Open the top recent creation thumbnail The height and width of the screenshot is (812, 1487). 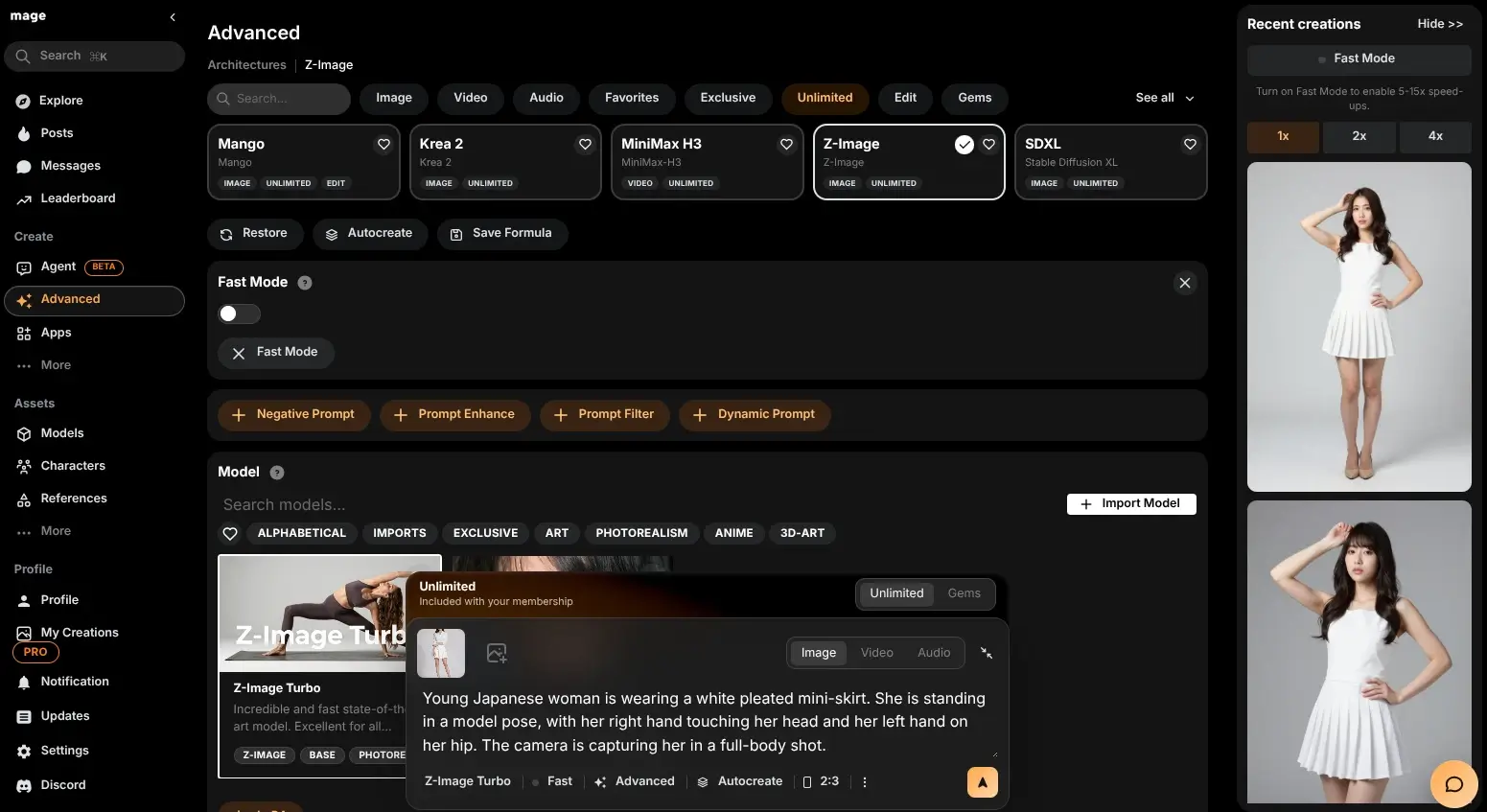coord(1359,327)
